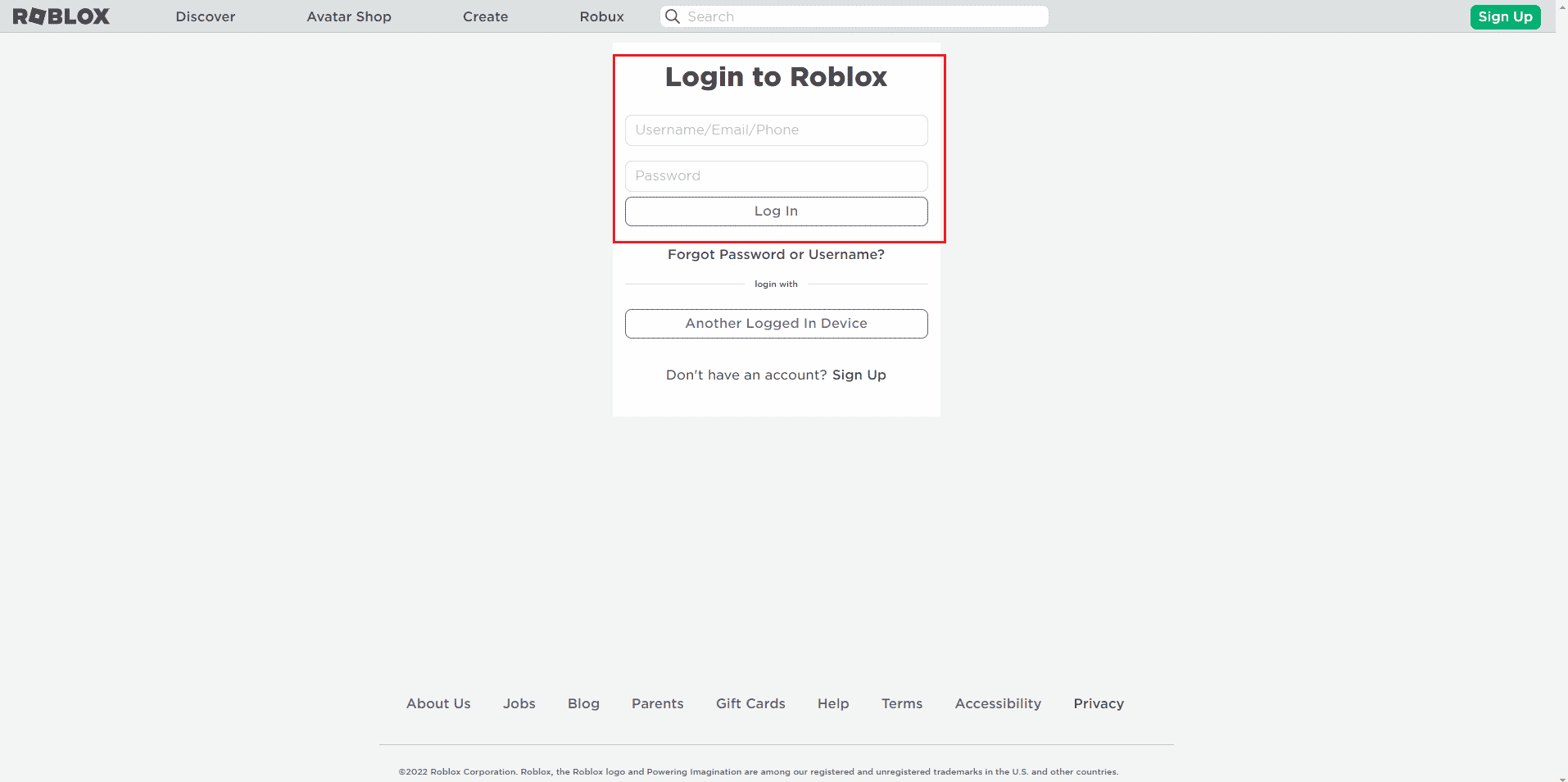This screenshot has height=782, width=1568.
Task: Focus the Password field
Action: click(x=777, y=176)
